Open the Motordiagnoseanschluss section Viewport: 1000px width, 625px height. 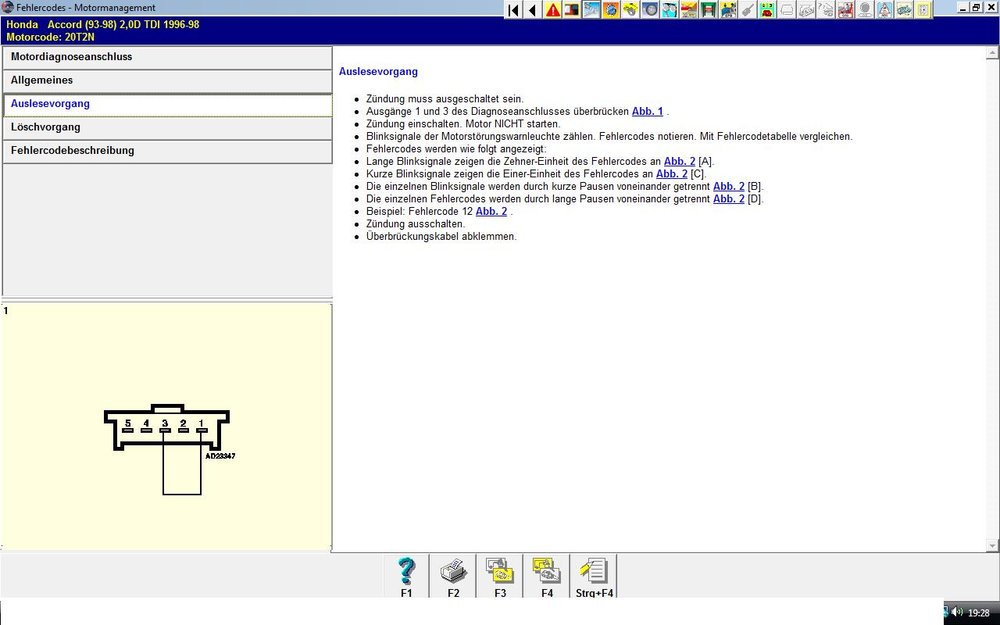pyautogui.click(x=167, y=57)
